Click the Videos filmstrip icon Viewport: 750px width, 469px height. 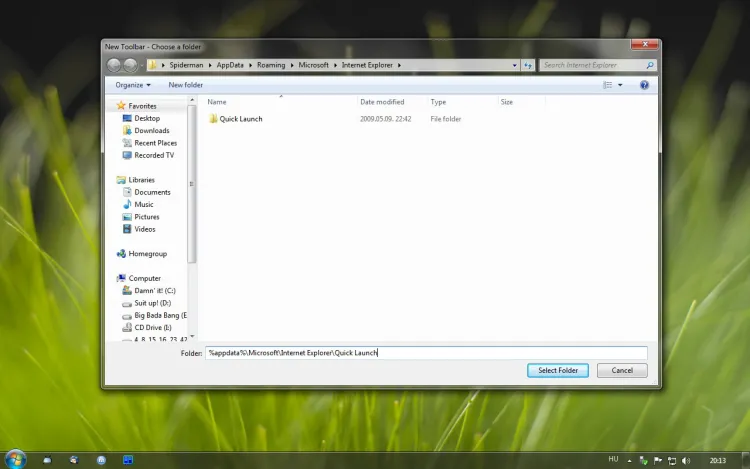(127, 229)
